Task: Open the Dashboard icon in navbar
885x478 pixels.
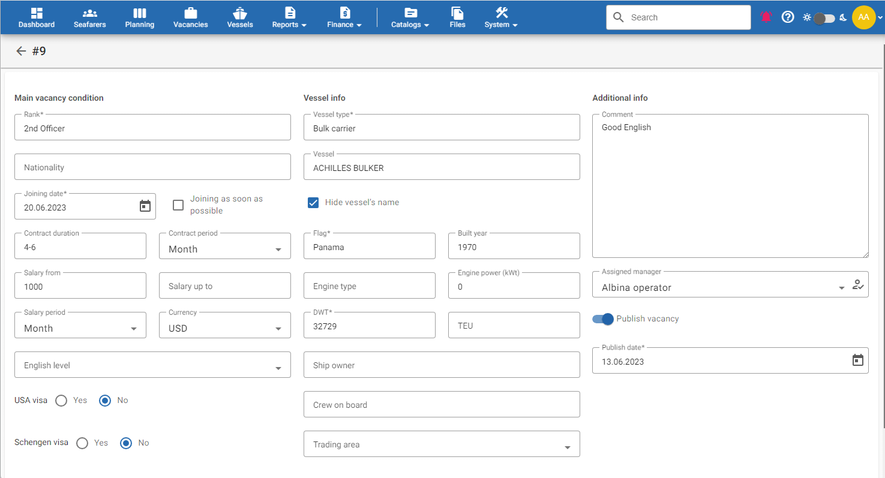Action: pos(37,17)
